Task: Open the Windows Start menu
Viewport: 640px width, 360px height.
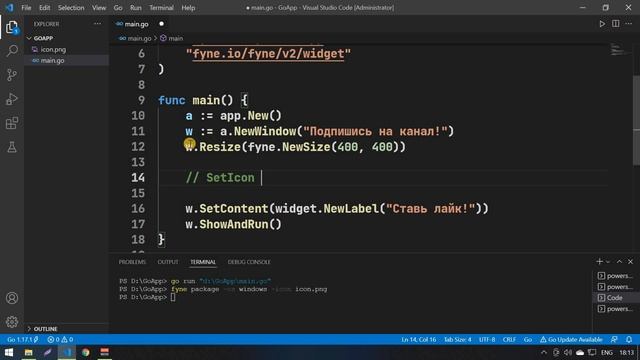Action: point(9,352)
